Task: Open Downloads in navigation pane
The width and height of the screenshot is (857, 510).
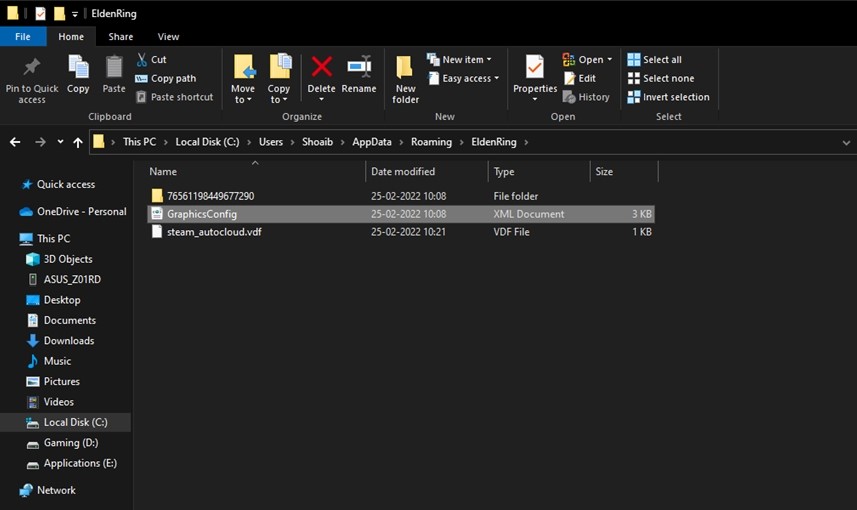Action: coord(61,341)
